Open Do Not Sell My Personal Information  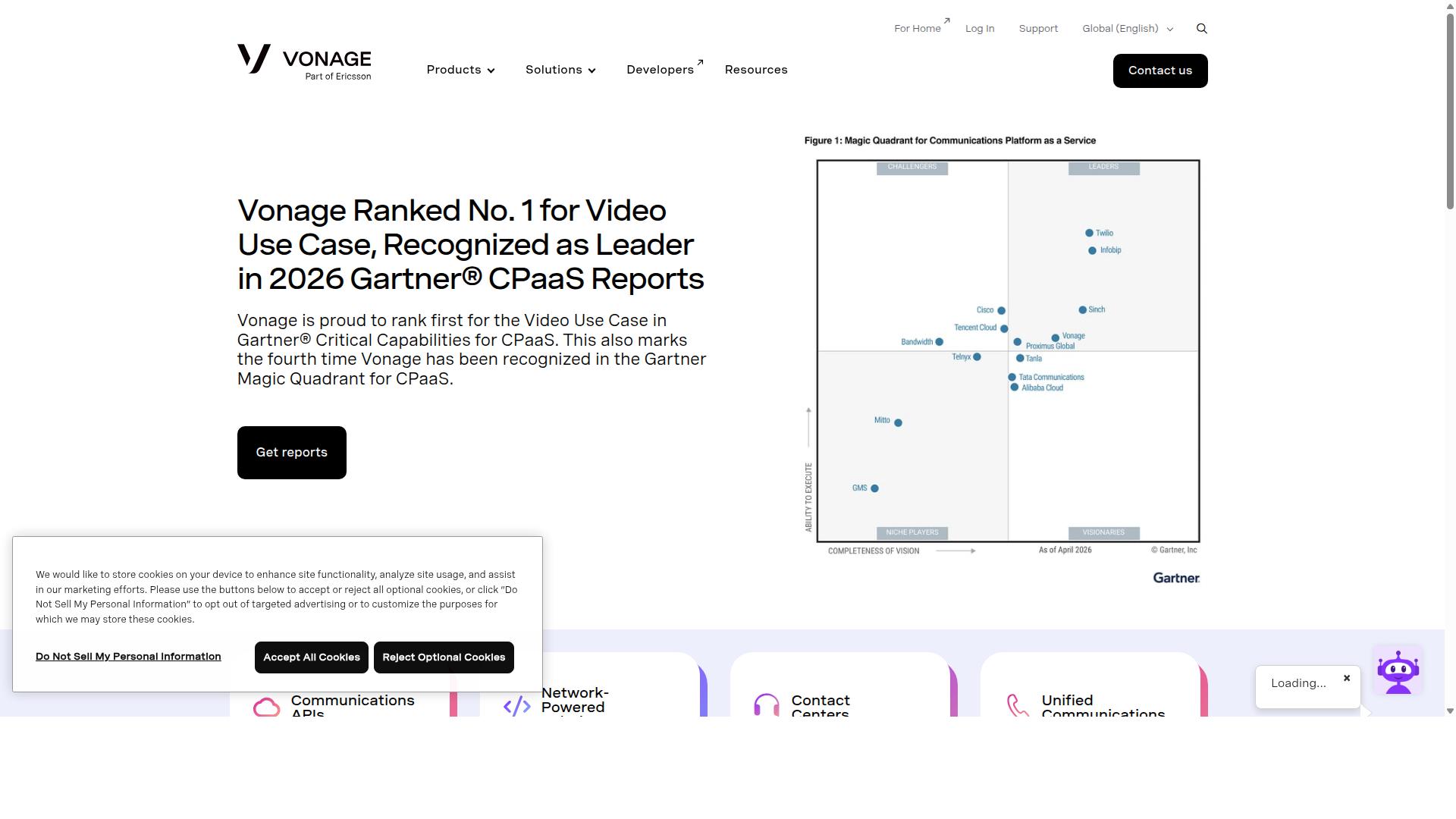pyautogui.click(x=128, y=657)
